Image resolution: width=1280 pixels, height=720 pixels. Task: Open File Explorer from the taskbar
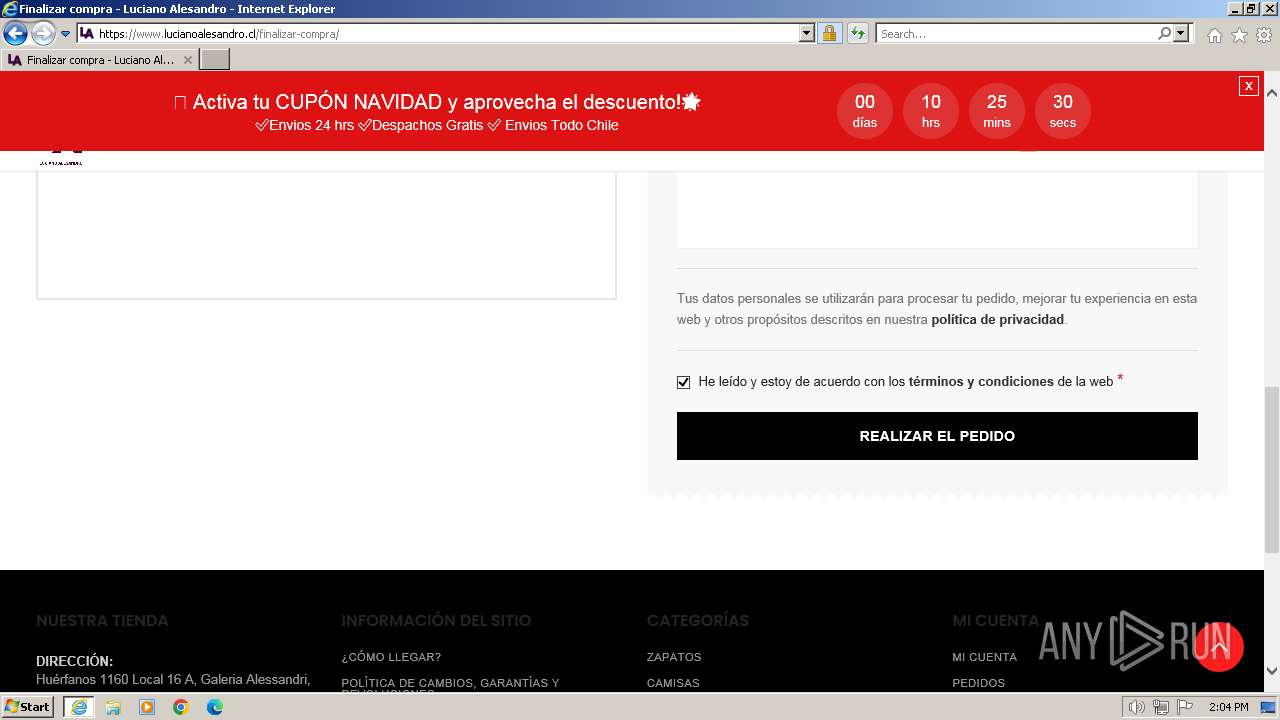113,707
